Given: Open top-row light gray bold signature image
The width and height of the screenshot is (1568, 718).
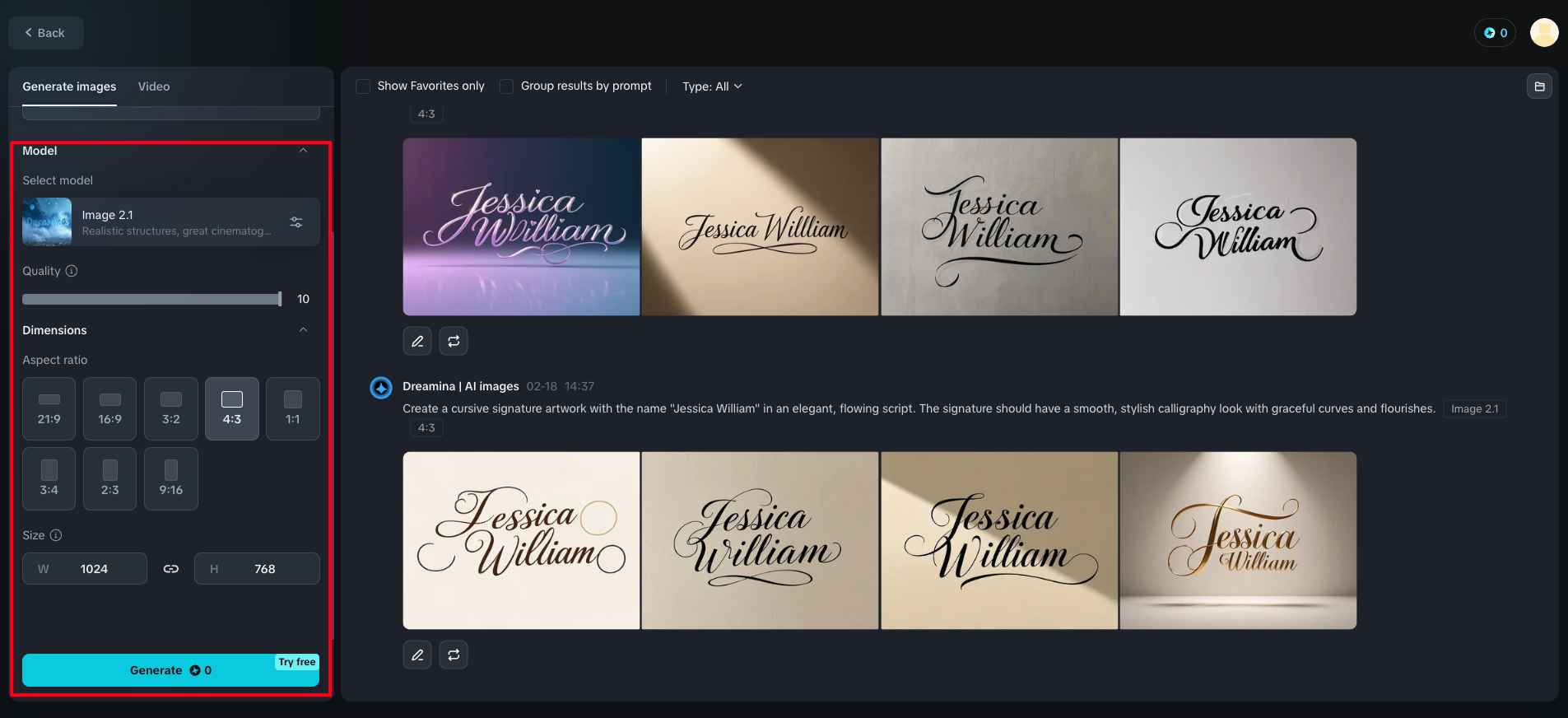Looking at the screenshot, I should tap(1238, 226).
